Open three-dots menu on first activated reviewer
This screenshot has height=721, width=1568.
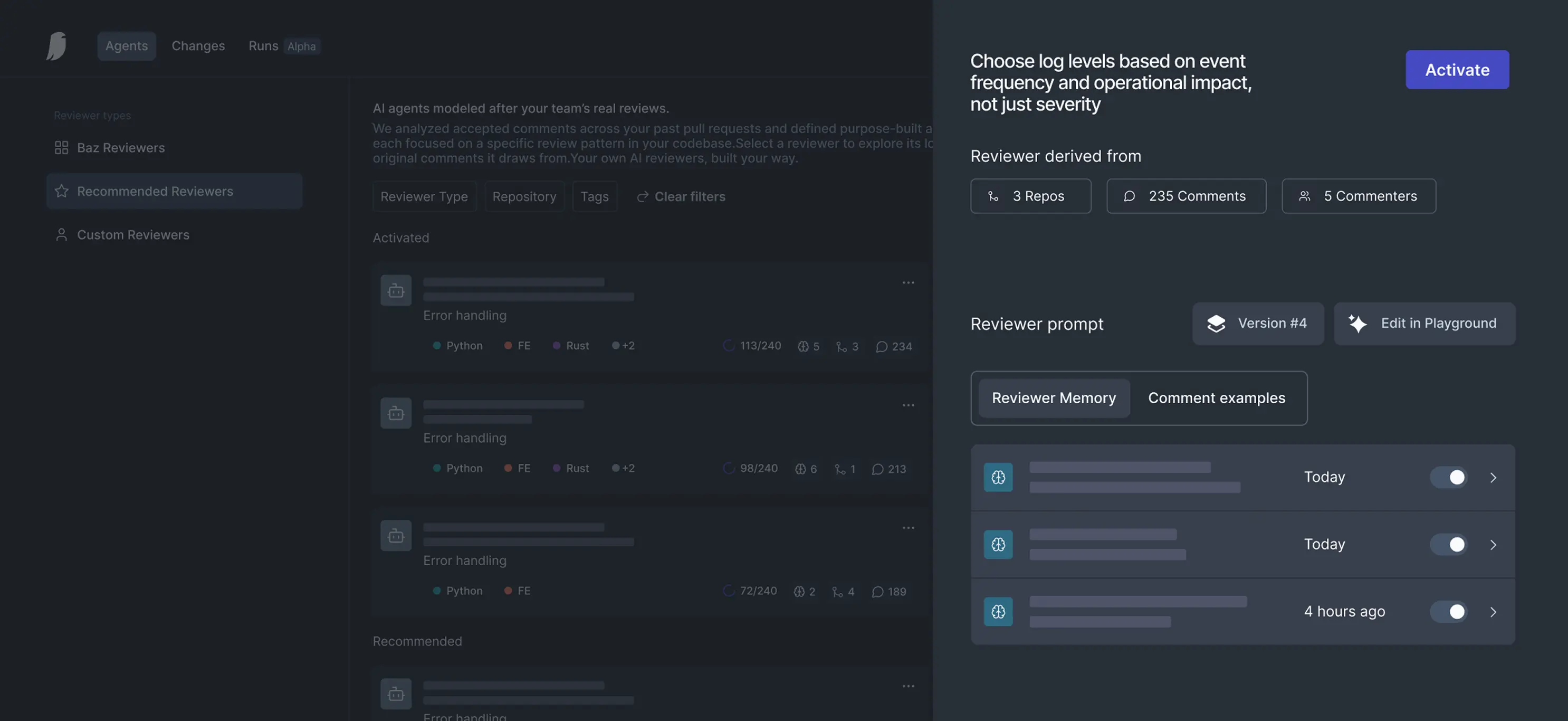point(908,282)
